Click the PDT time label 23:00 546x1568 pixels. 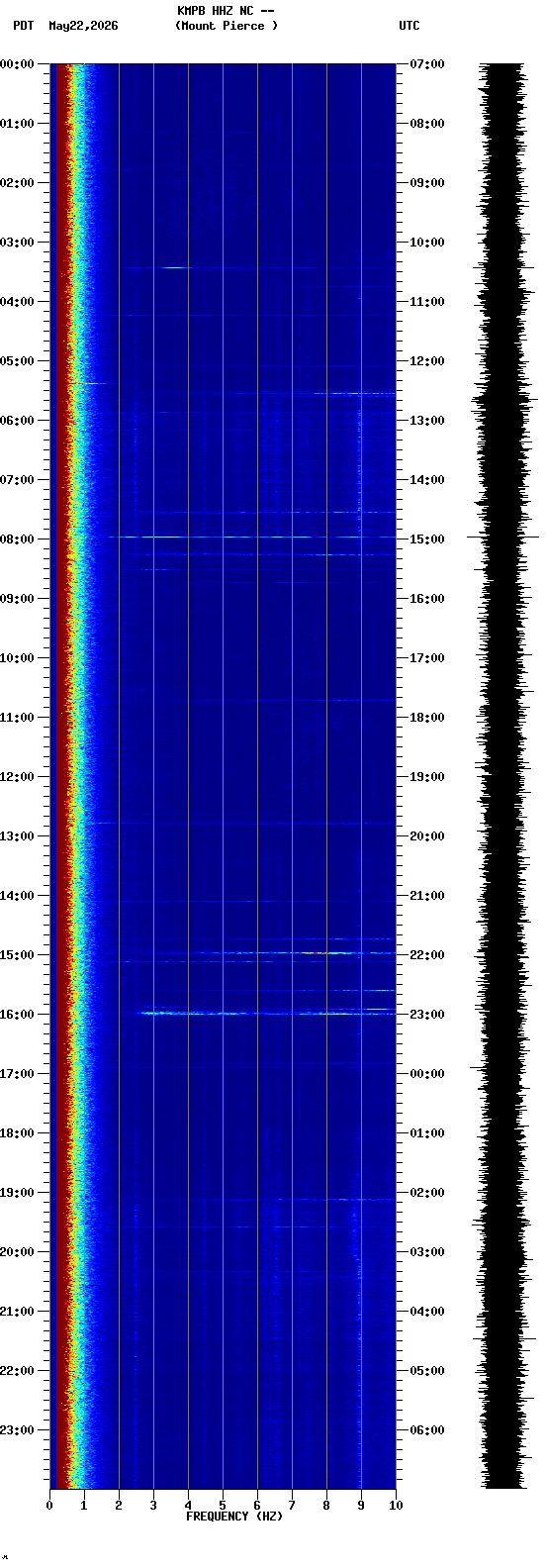click(17, 1430)
